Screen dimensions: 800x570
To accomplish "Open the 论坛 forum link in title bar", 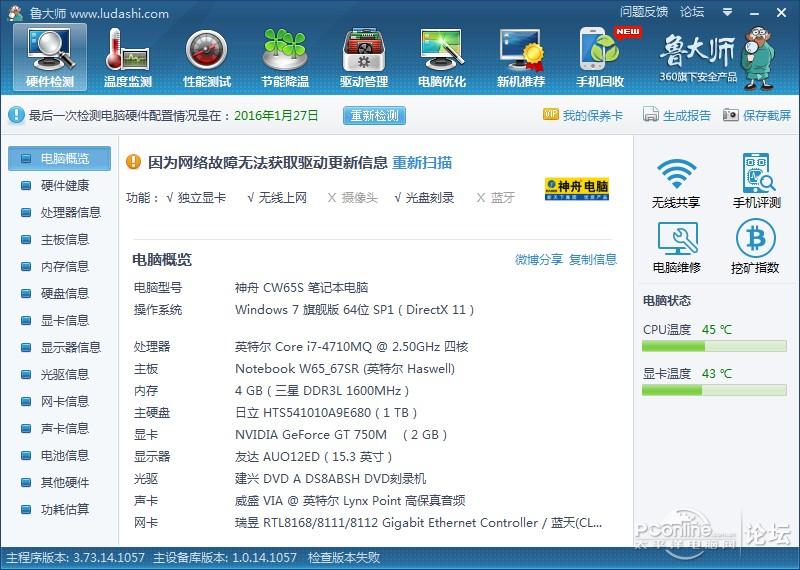I will click(x=692, y=12).
